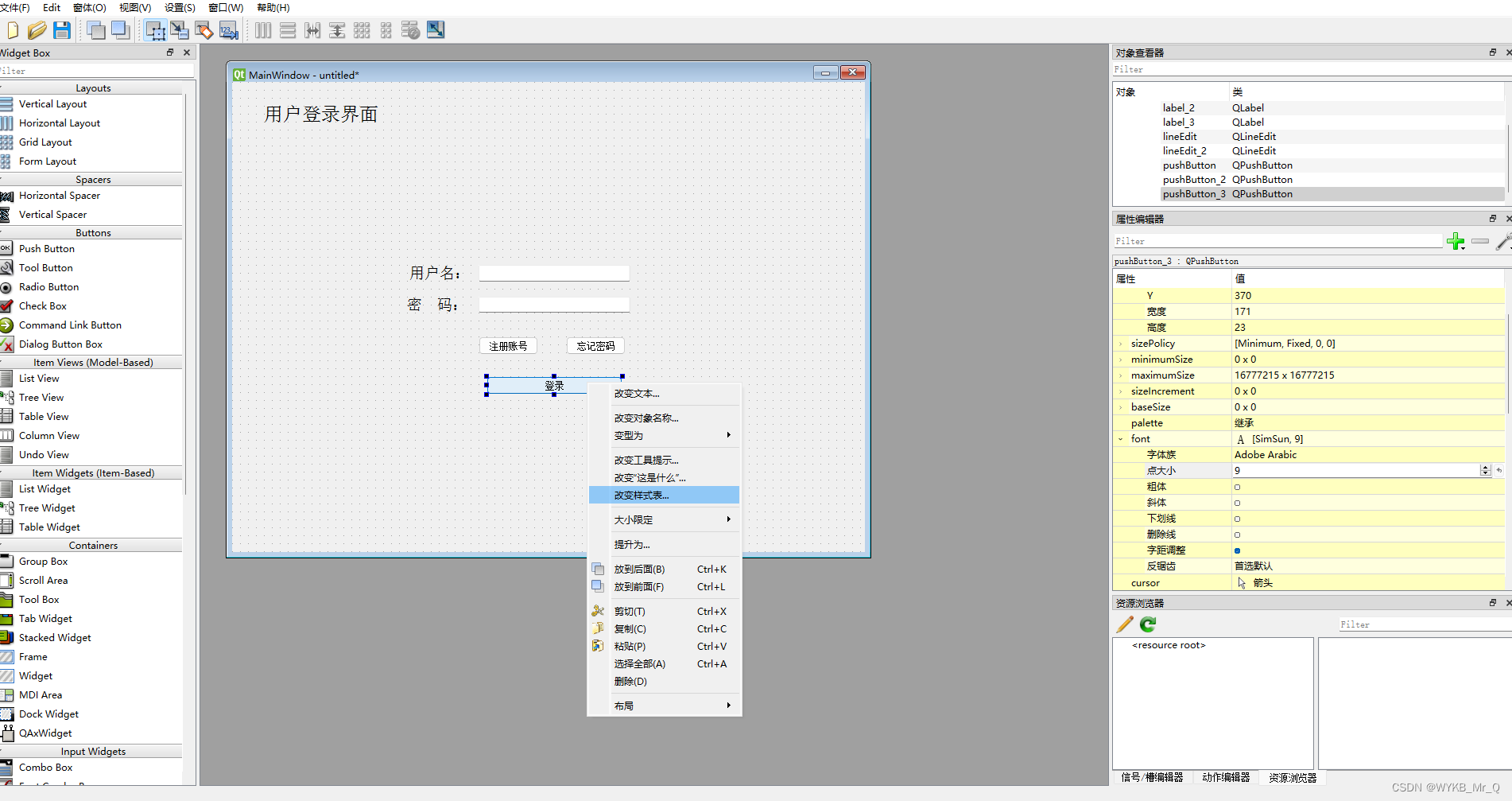Add dynamic property with green plus icon
1512x801 pixels.
tap(1456, 241)
